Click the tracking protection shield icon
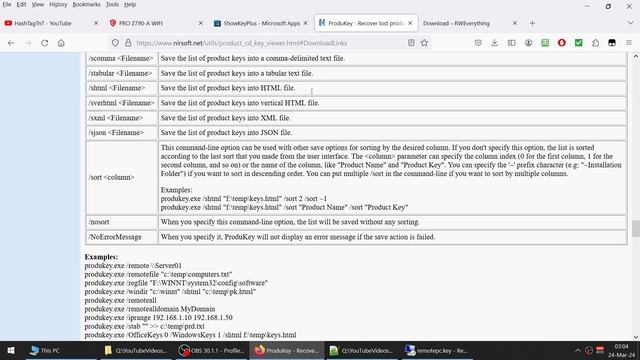The image size is (640, 360). click(x=116, y=43)
